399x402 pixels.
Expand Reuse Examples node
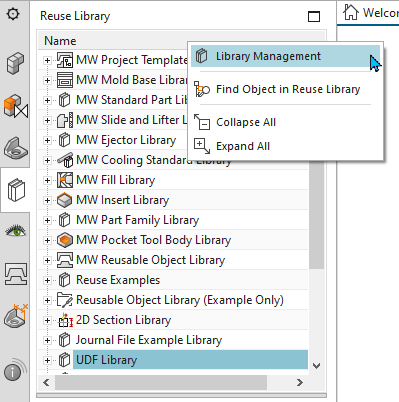47,280
